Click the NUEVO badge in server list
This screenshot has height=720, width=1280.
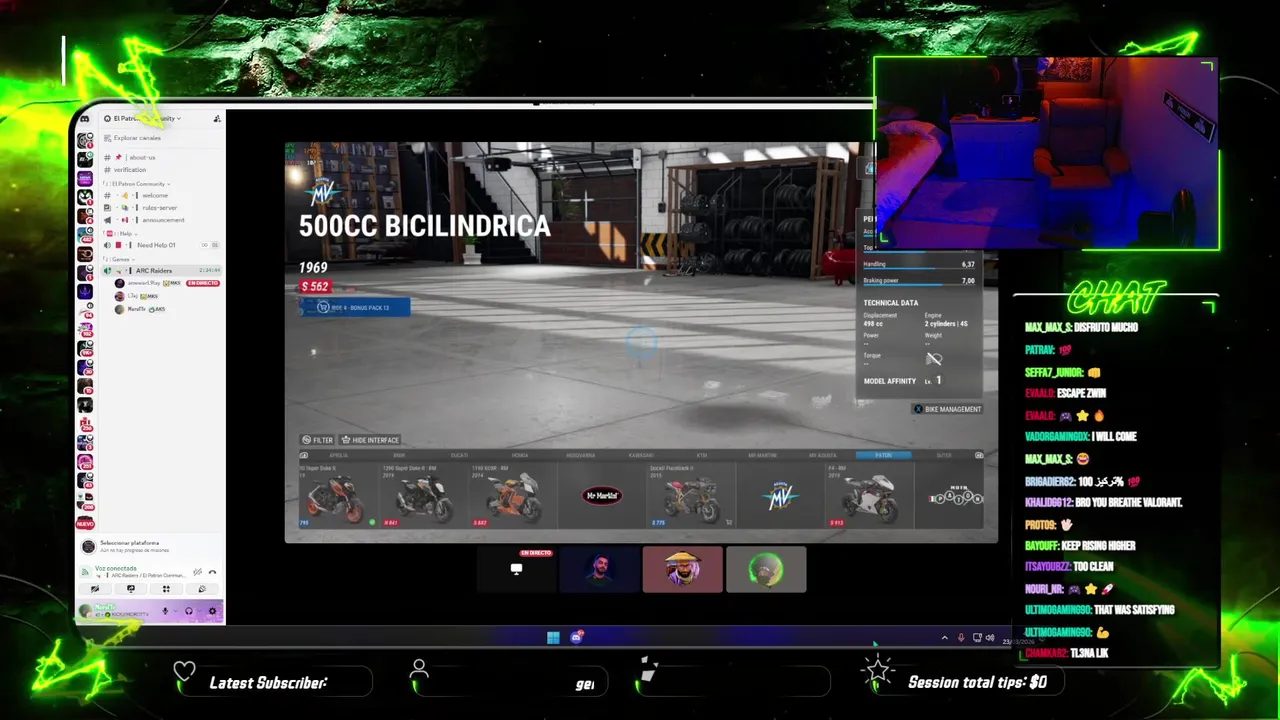coord(85,523)
